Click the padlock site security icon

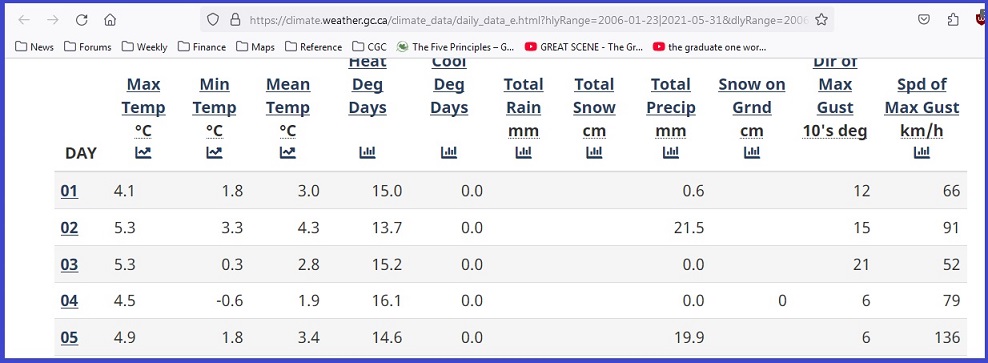coord(235,20)
